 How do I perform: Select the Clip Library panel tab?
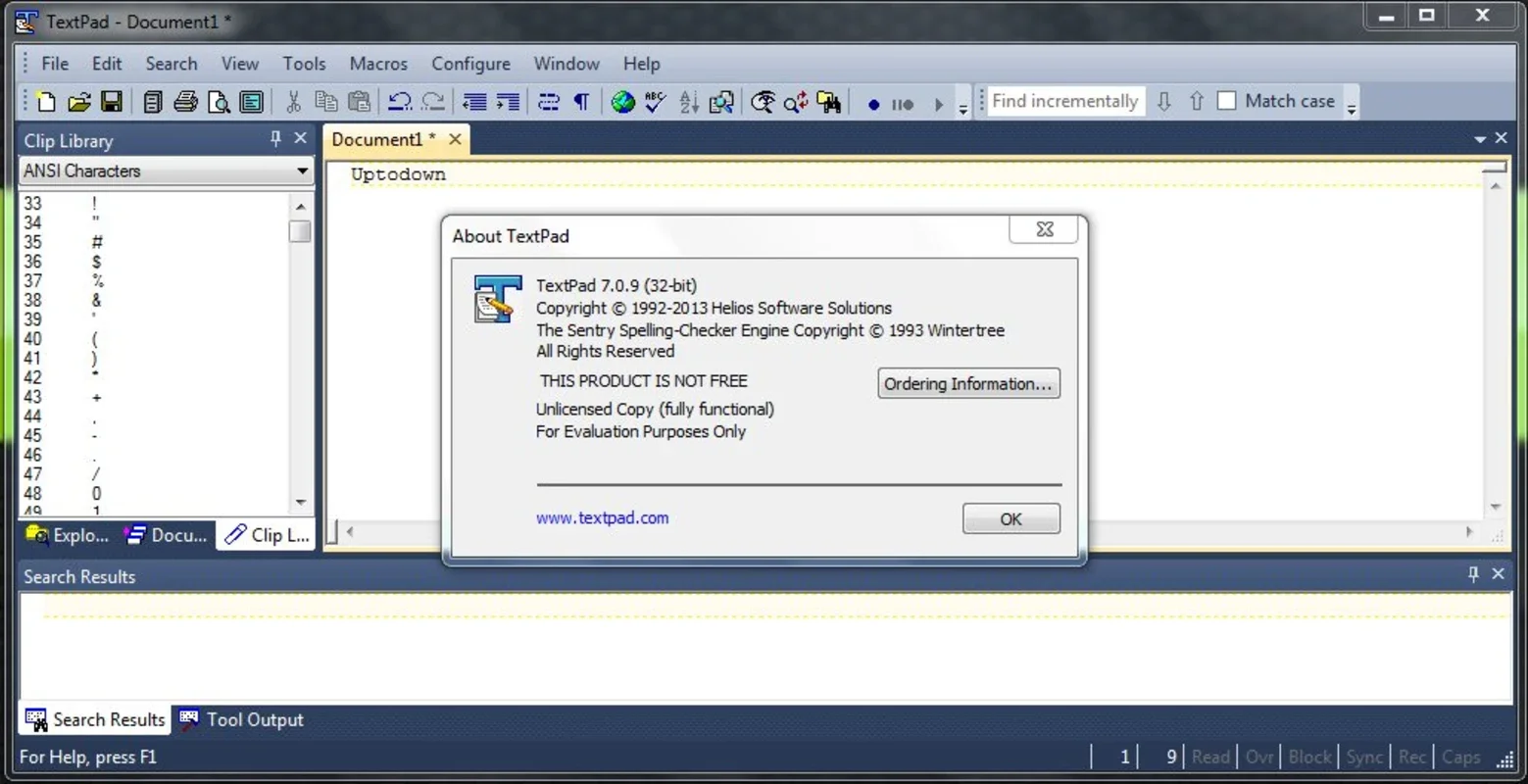tap(267, 535)
